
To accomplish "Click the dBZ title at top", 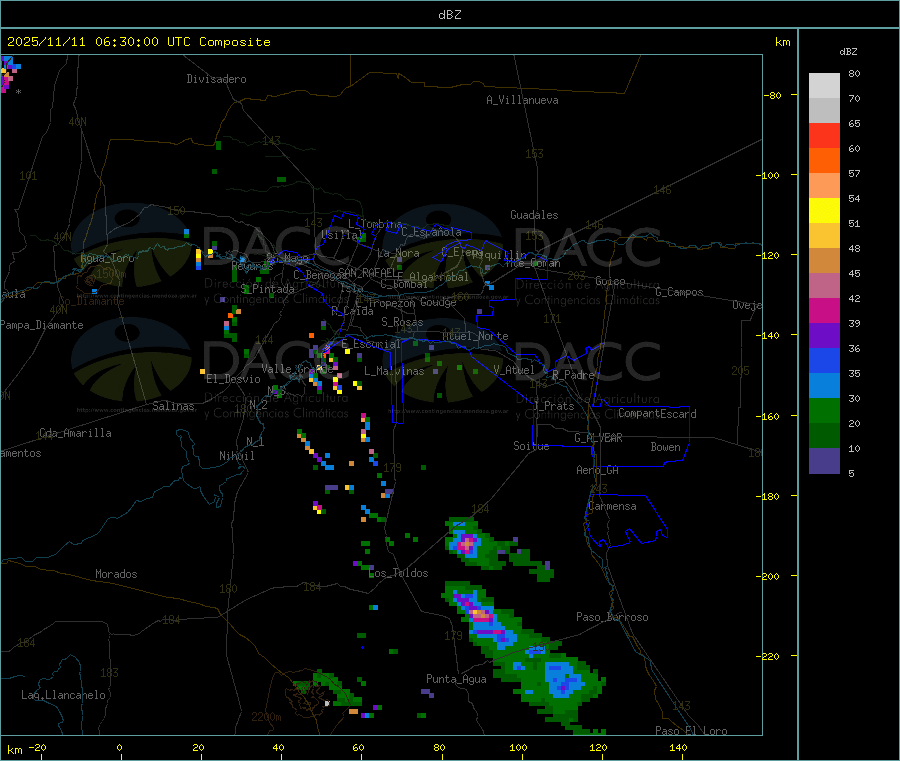I will pyautogui.click(x=449, y=15).
